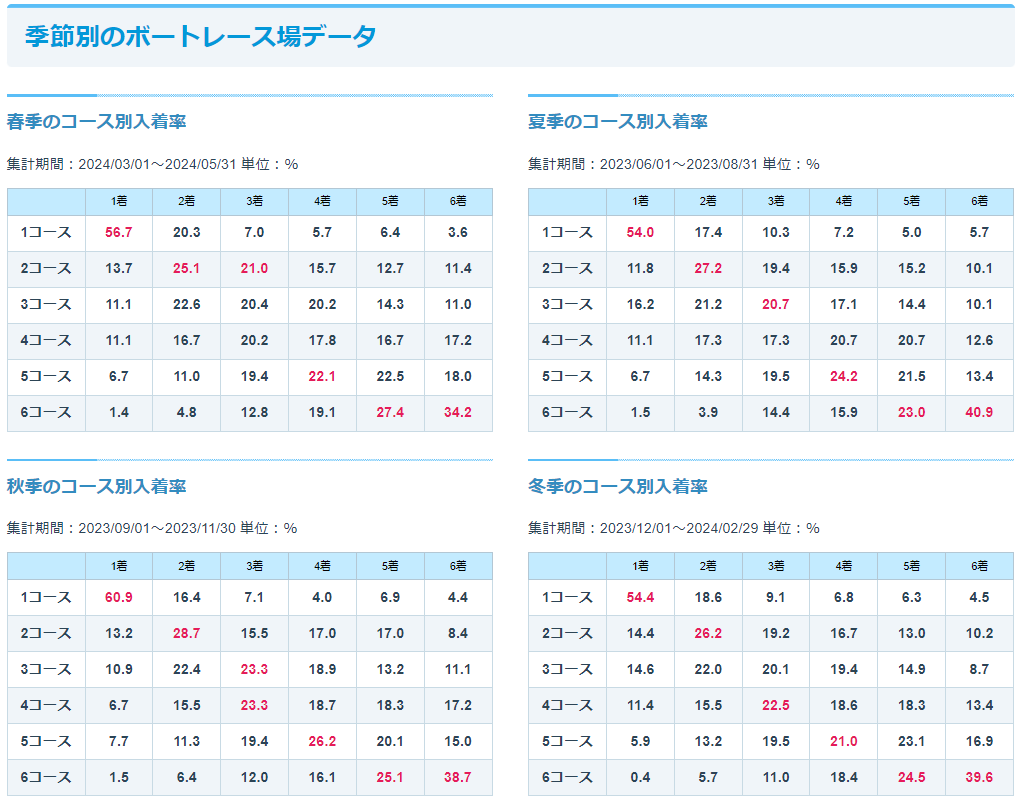Image resolution: width=1022 pixels, height=803 pixels.
Task: Select the 60.9 cell in the autumn table
Action: 118,597
